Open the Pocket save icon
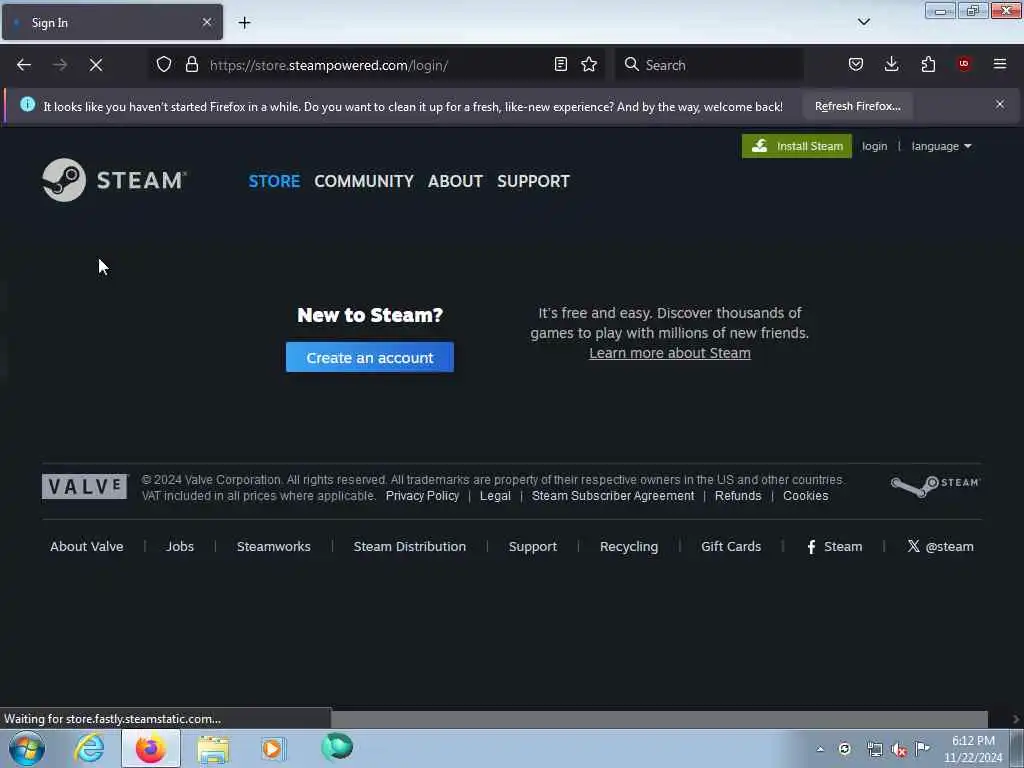The width and height of the screenshot is (1024, 768). tap(856, 65)
